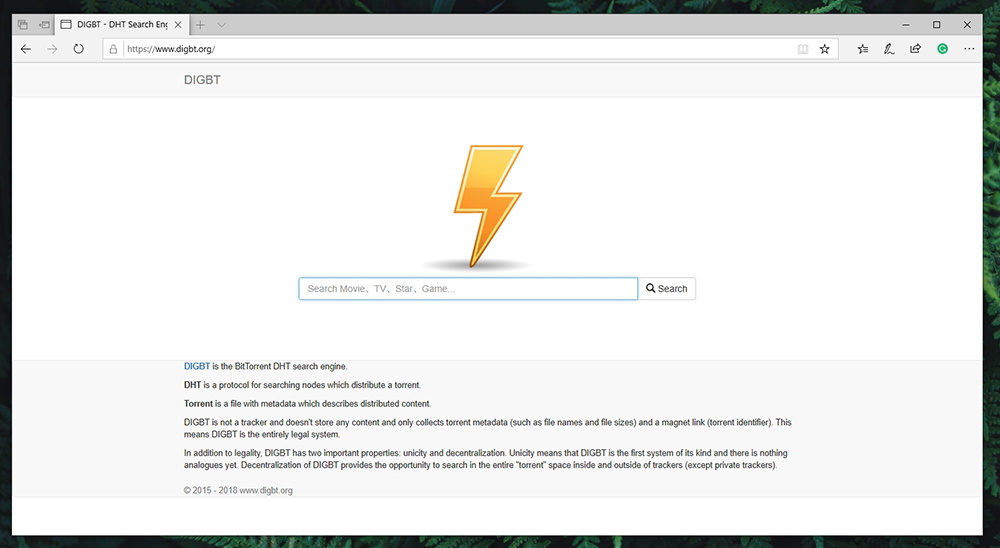Click the Search button
Image resolution: width=1000 pixels, height=548 pixels.
point(666,288)
